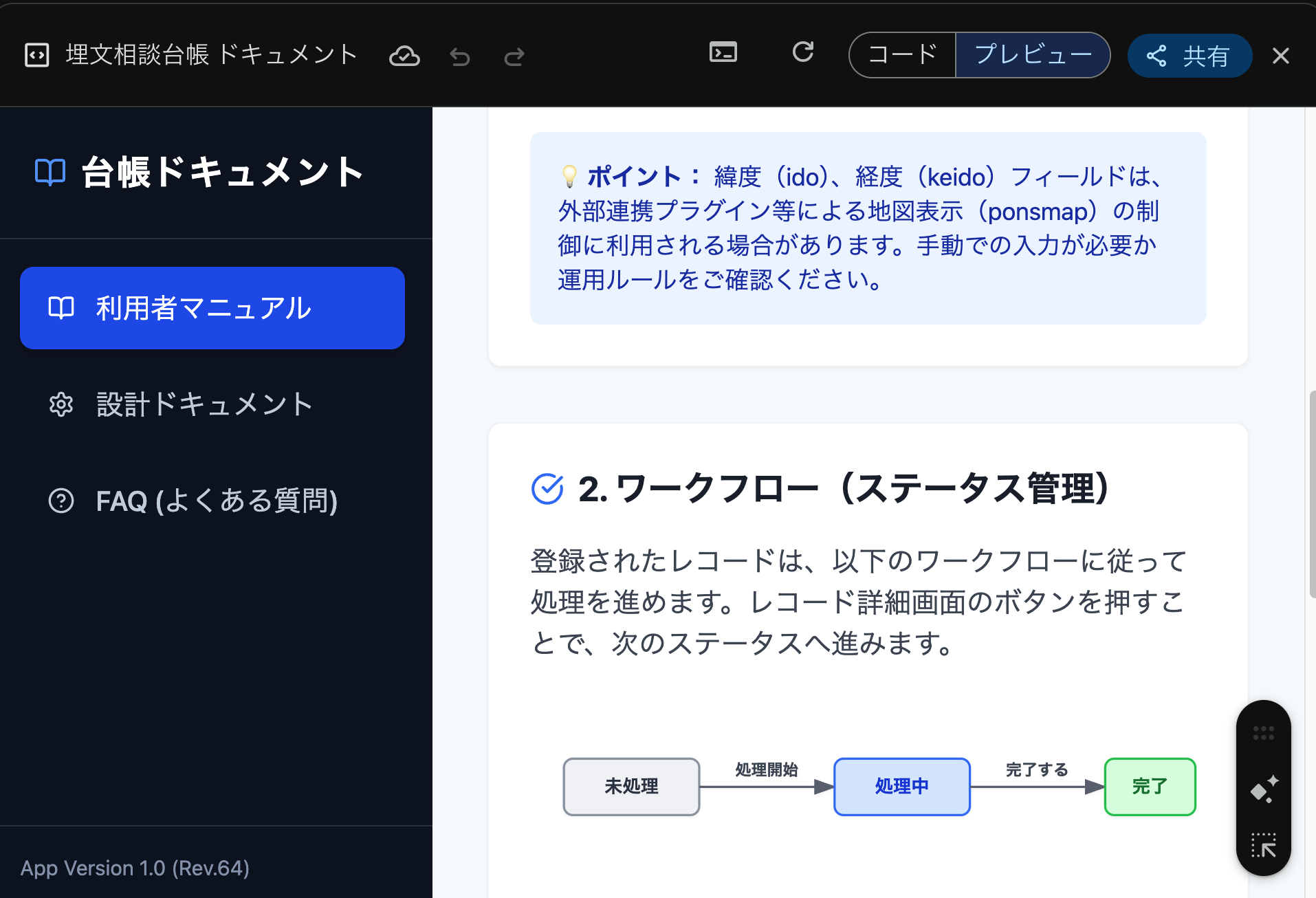Screen dimensions: 1316x898
Task: Click the 未処理 workflow status box
Action: pos(631,787)
